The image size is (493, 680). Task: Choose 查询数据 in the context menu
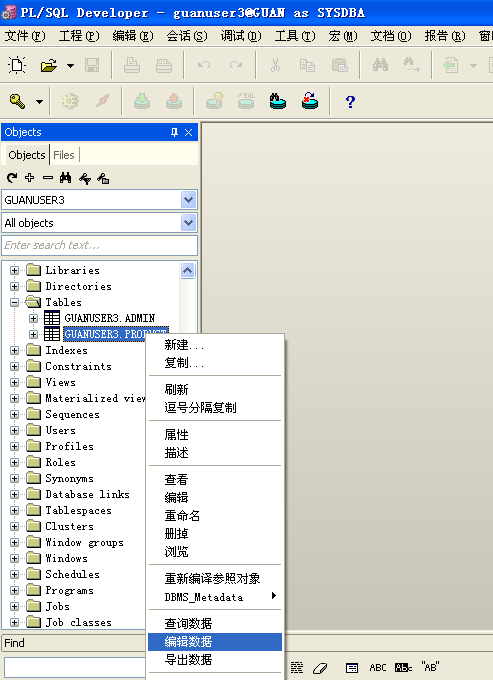pyautogui.click(x=215, y=624)
